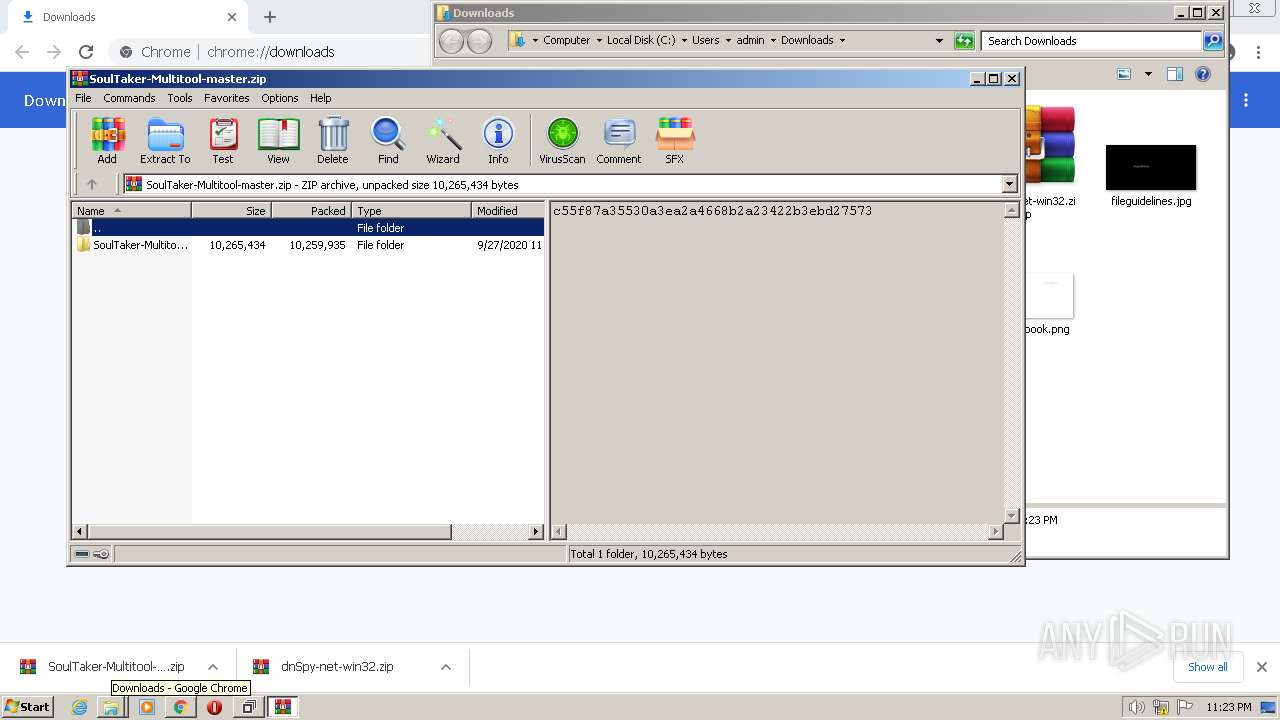This screenshot has height=720, width=1280.
Task: Open the Favorites menu
Action: pyautogui.click(x=227, y=98)
